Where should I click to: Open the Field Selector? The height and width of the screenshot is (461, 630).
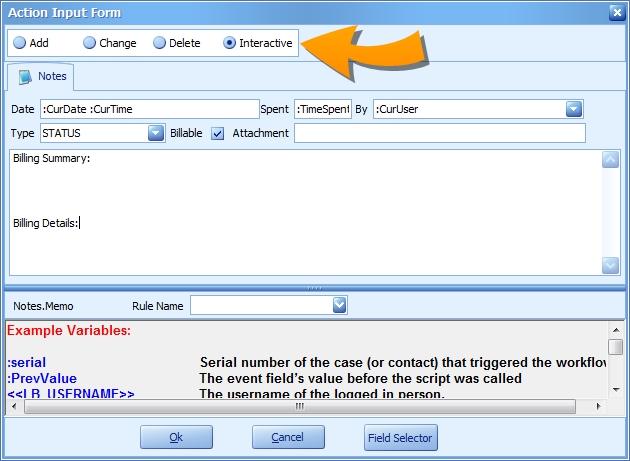[401, 438]
